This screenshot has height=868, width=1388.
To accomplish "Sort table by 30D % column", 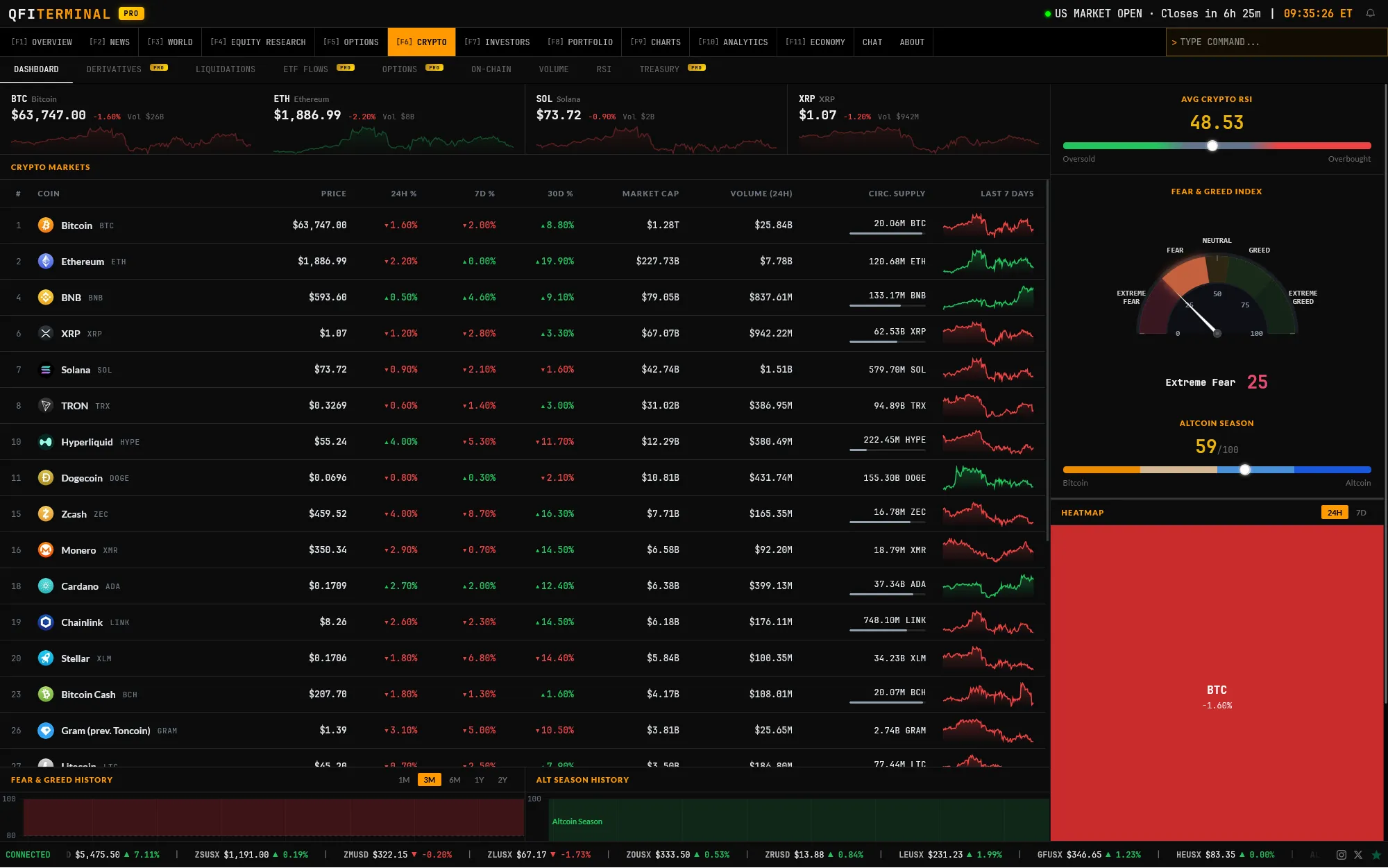I will coord(560,194).
